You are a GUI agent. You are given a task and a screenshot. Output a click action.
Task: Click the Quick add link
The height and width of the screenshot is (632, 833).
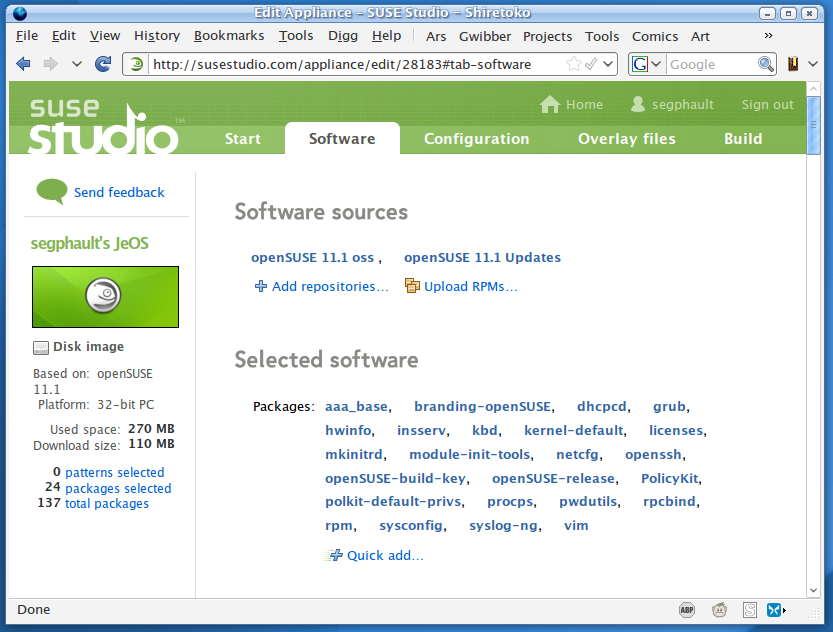pos(385,556)
